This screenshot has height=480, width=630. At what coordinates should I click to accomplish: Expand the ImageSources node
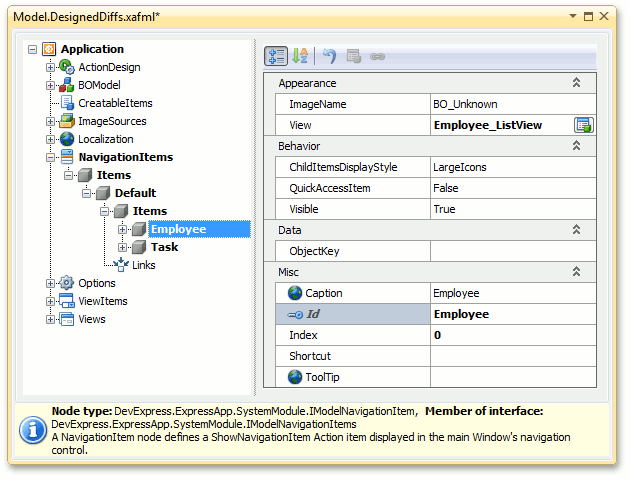[50, 121]
